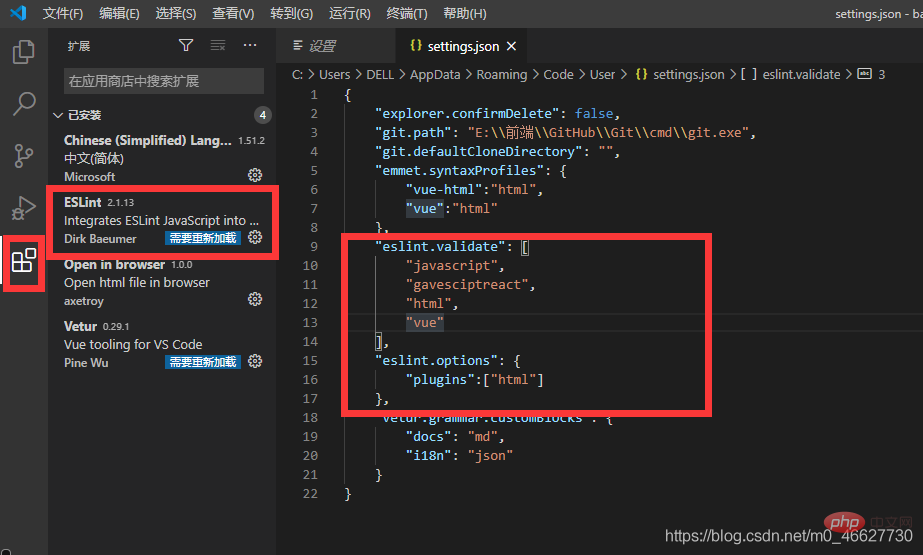Open gear settings for Vetur extension
The height and width of the screenshot is (555, 923).
(255, 361)
